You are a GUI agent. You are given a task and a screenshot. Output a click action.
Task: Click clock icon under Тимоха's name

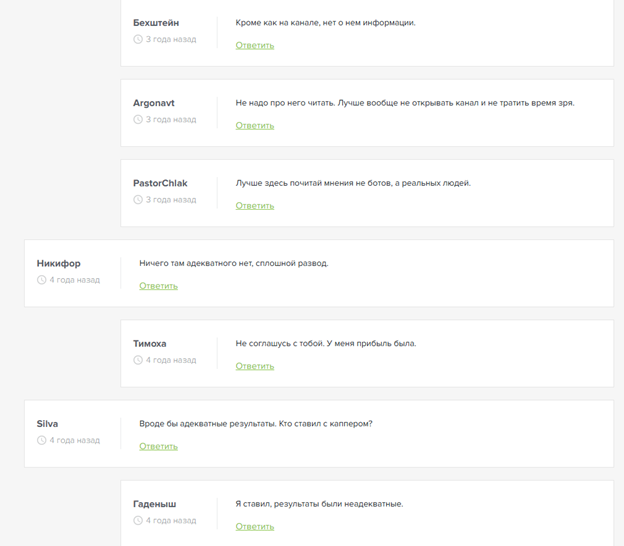click(x=138, y=360)
